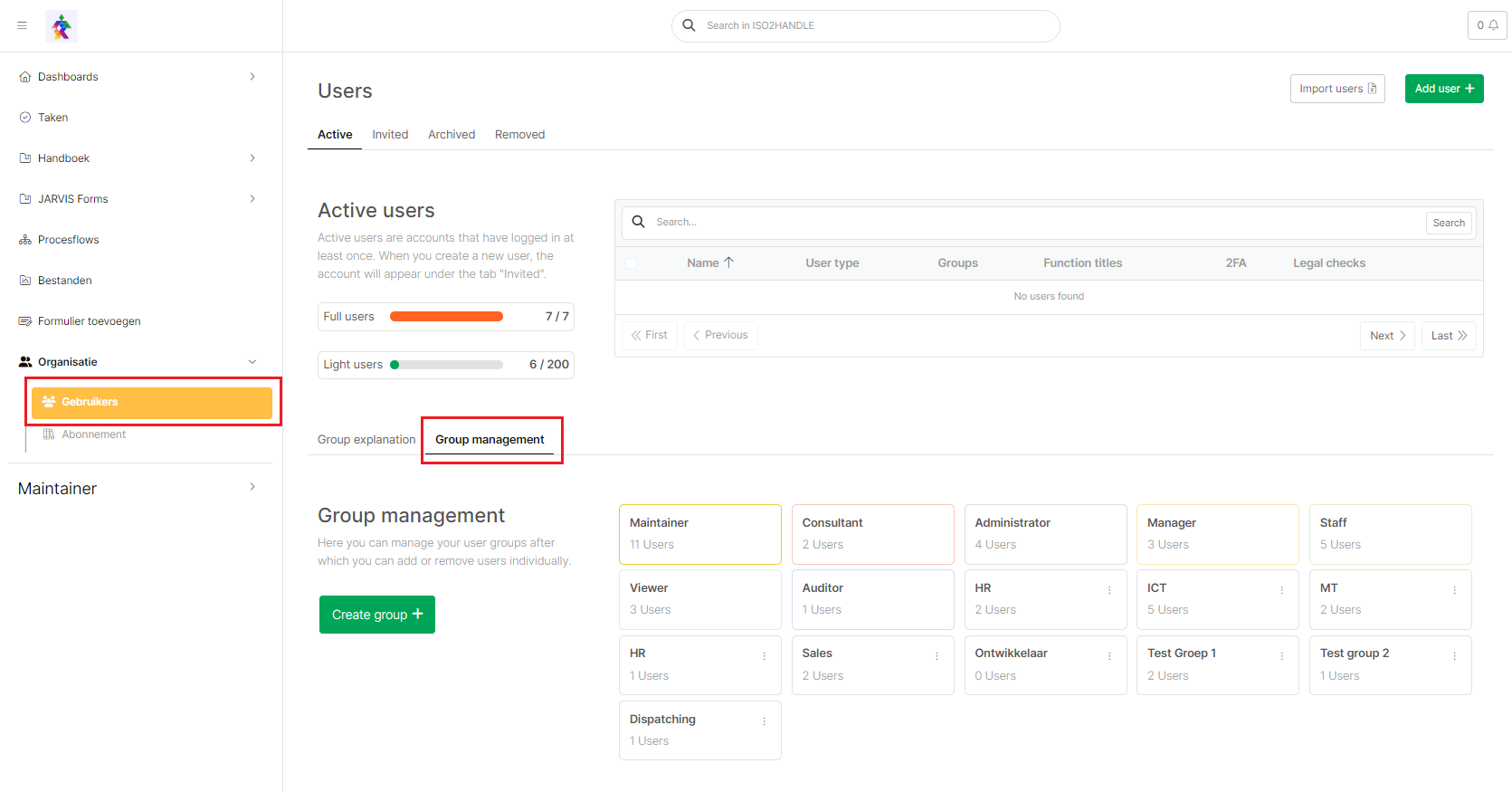Viewport: 1512px width, 792px height.
Task: Click the hamburger menu icon
Action: pyautogui.click(x=22, y=25)
